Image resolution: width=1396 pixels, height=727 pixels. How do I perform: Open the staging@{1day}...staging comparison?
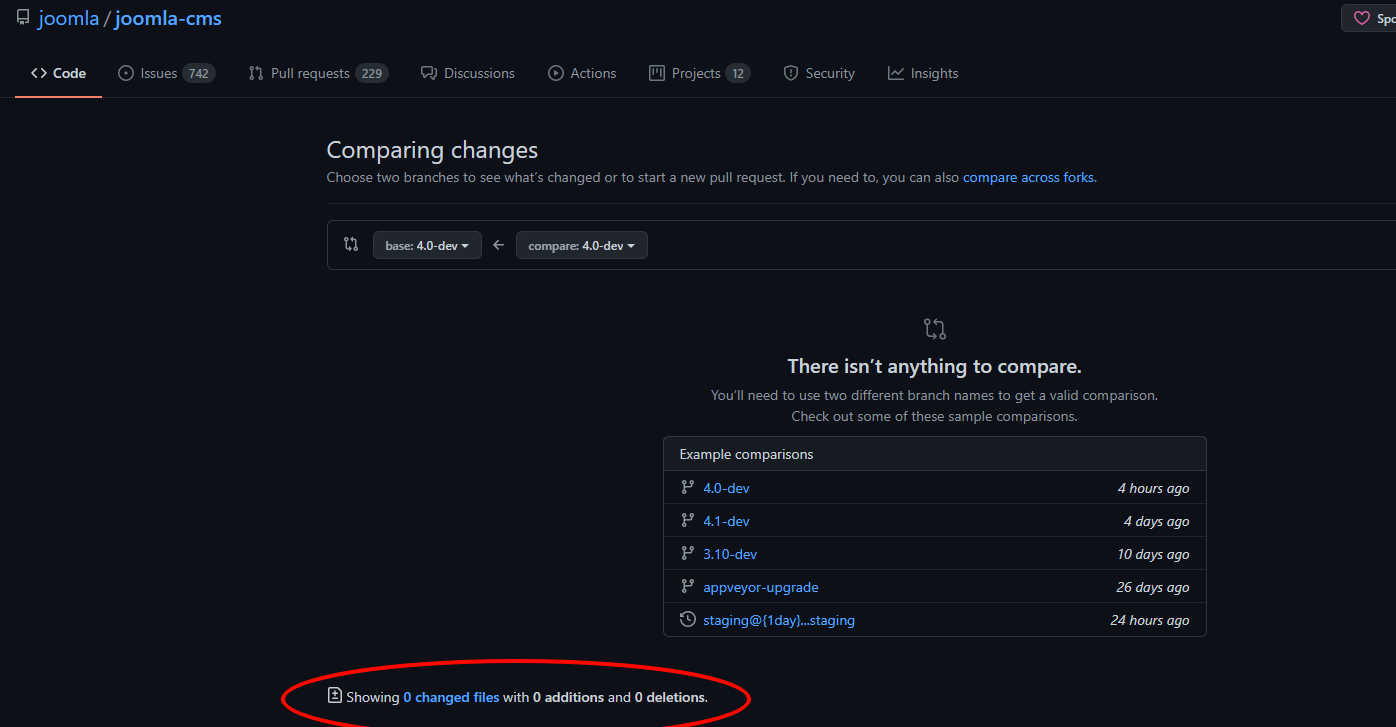tap(779, 620)
